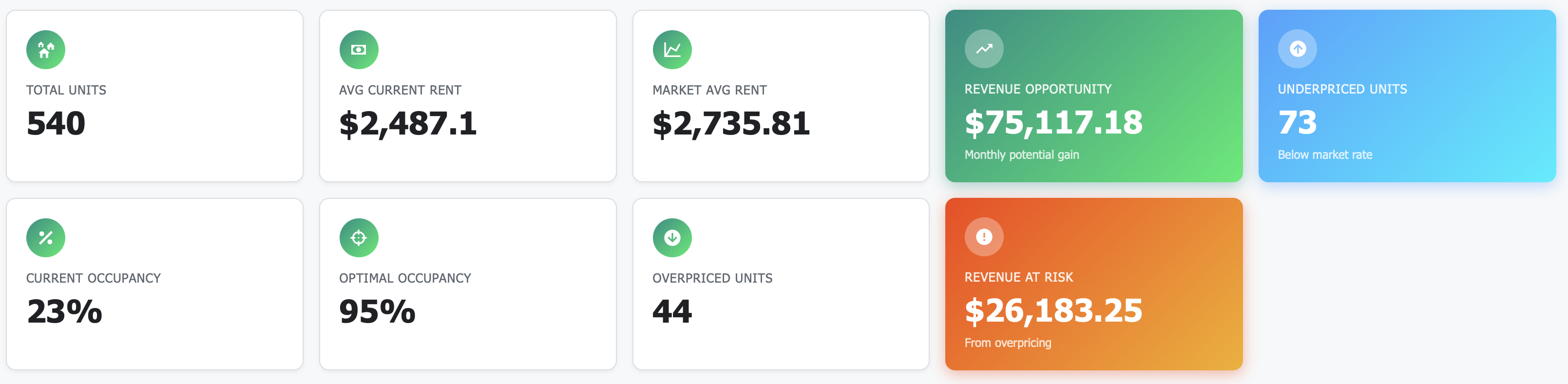Viewport: 1568px width, 384px height.
Task: Click the Market Avg Rent chart icon
Action: (x=671, y=49)
